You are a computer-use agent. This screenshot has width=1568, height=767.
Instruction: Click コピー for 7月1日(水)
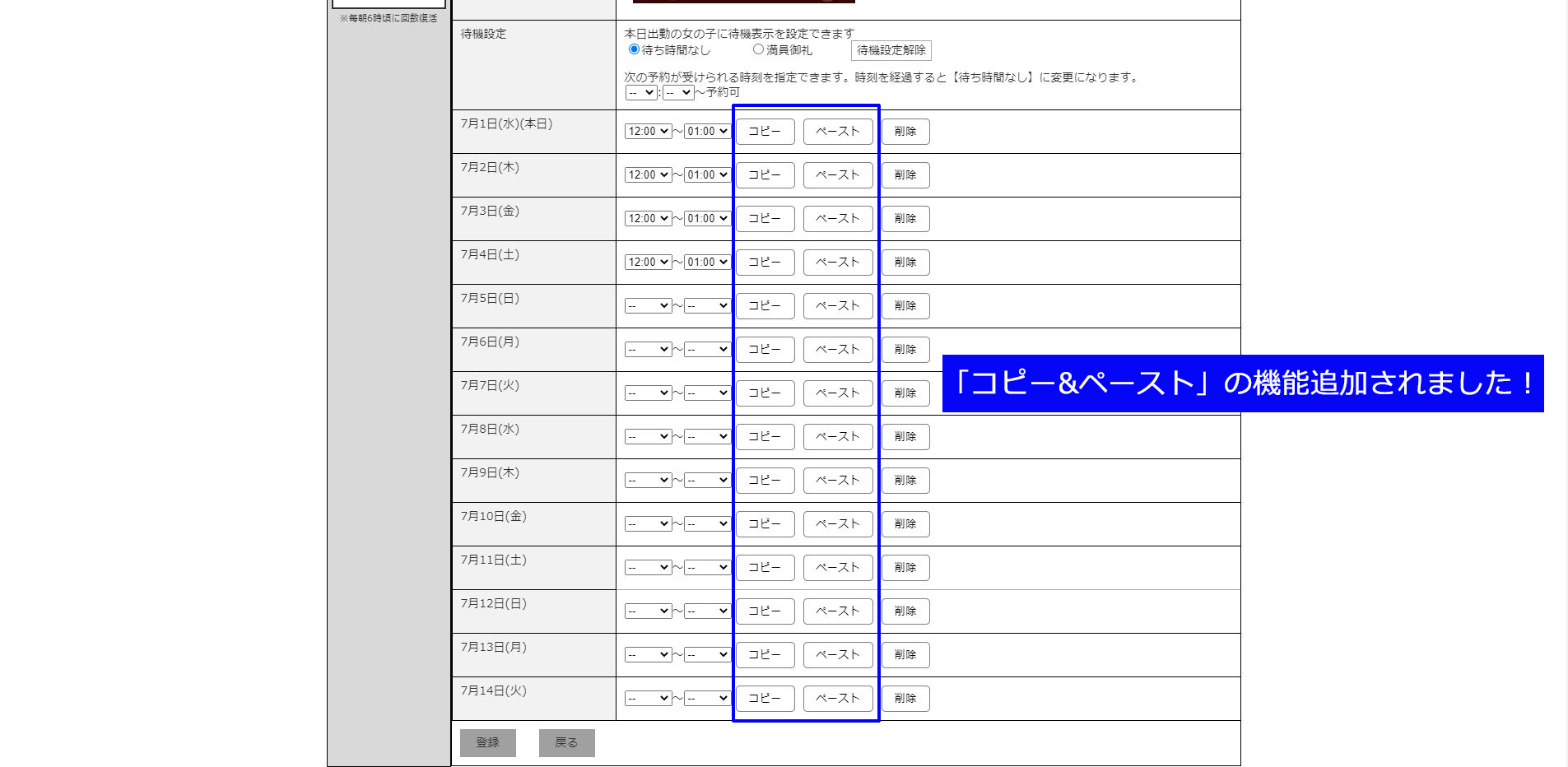[765, 132]
